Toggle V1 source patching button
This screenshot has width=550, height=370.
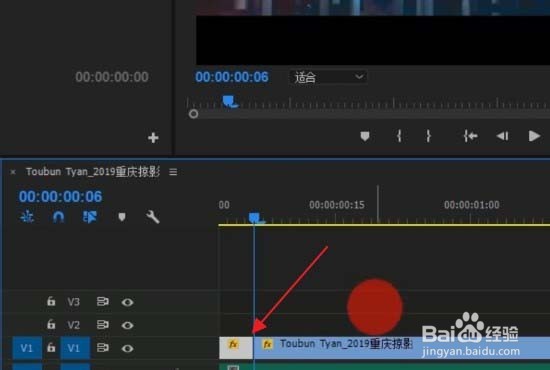(27, 348)
